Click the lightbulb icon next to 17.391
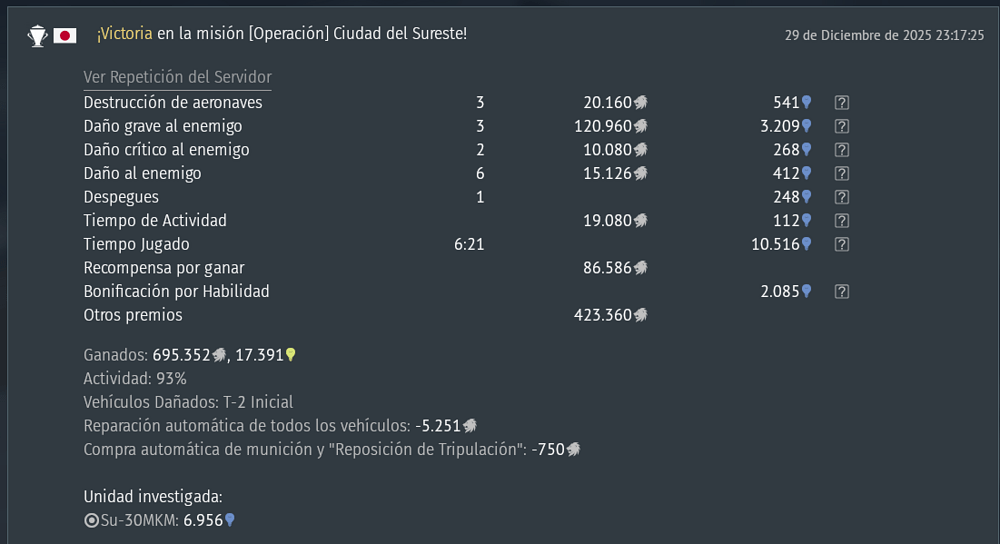This screenshot has width=1000, height=544. 291,355
